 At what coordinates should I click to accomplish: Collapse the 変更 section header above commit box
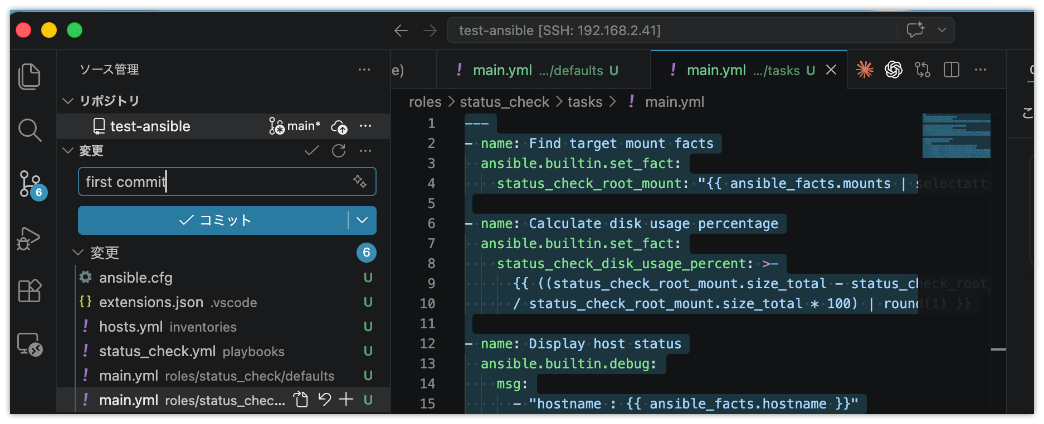point(67,151)
